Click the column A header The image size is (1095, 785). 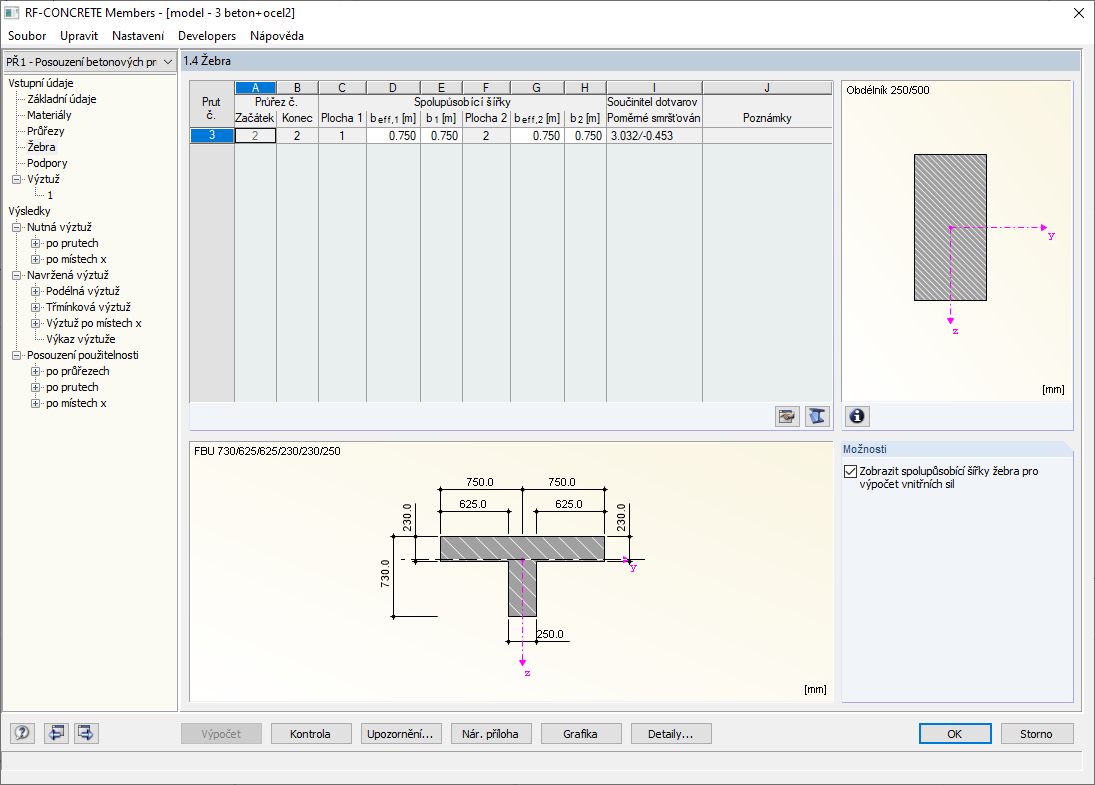coord(256,88)
